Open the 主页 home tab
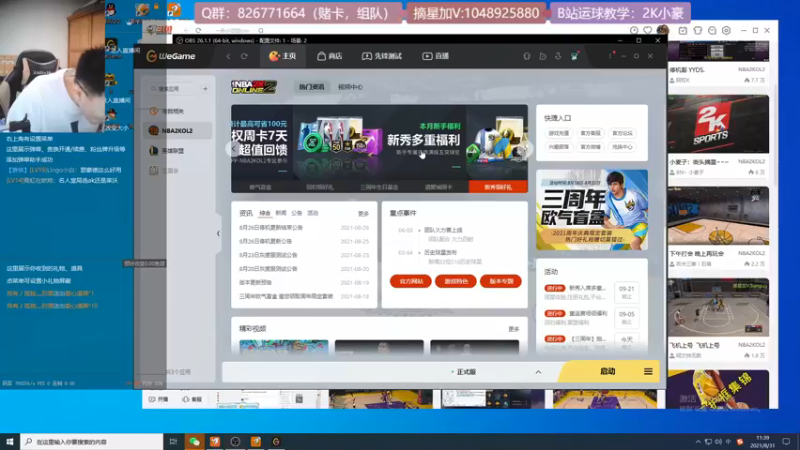The height and width of the screenshot is (450, 800). (283, 56)
